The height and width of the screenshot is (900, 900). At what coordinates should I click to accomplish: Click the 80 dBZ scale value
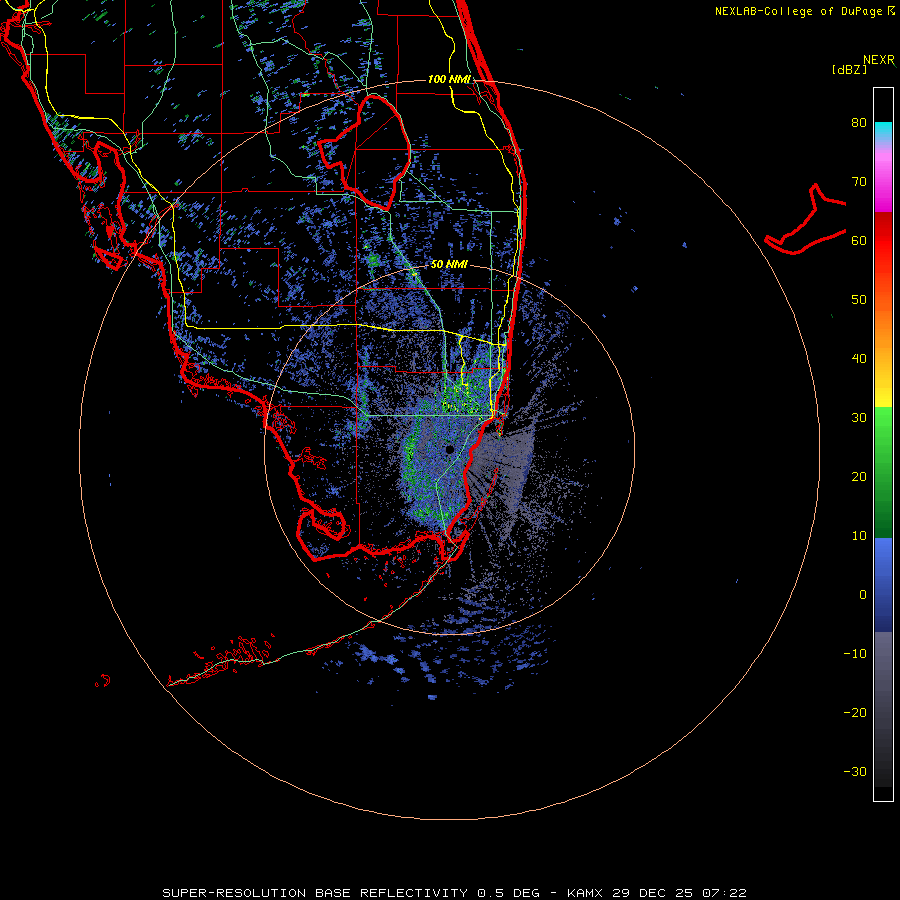click(859, 122)
